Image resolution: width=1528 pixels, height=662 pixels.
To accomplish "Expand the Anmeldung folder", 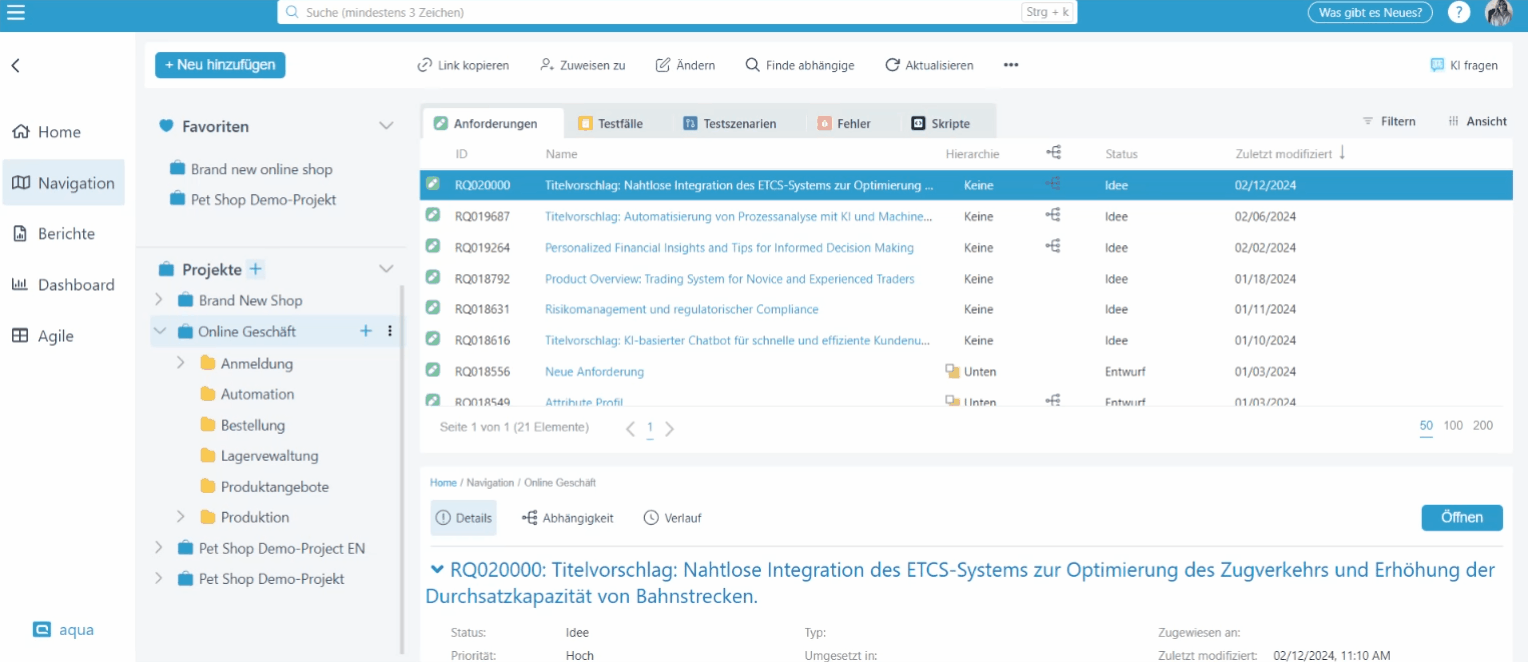I will click(x=181, y=363).
